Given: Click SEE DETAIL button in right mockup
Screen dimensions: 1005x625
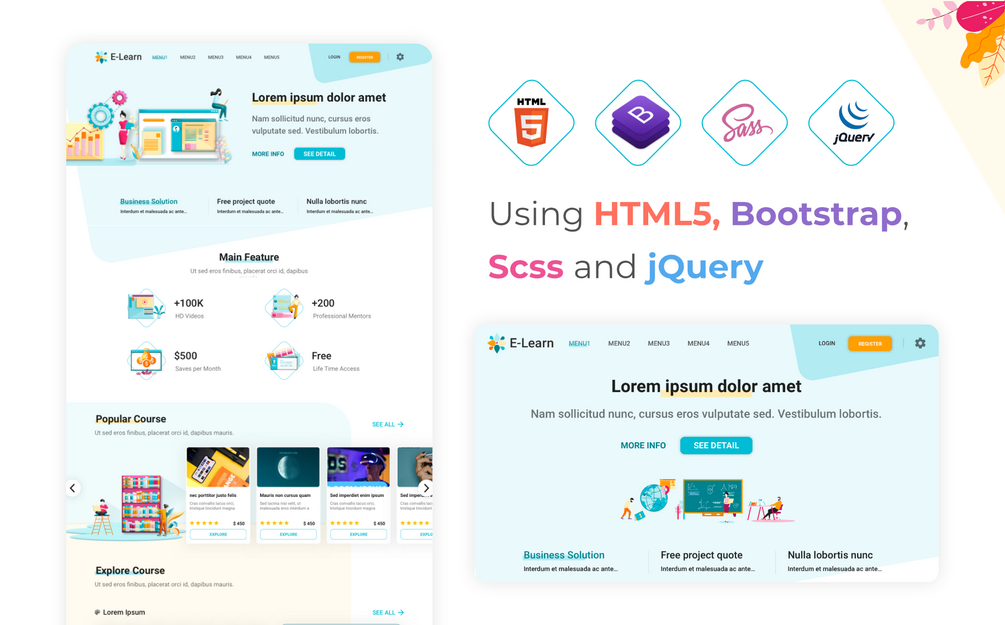Looking at the screenshot, I should [716, 446].
